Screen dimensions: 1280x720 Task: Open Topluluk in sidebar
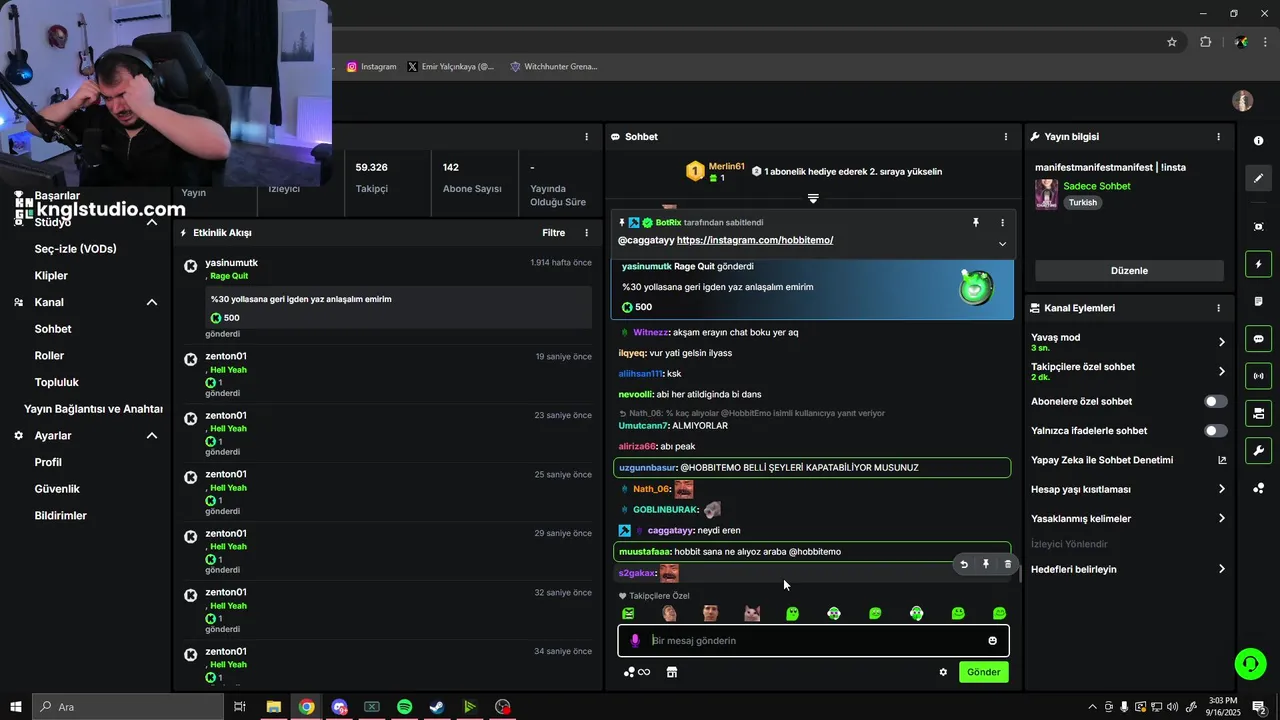click(57, 382)
